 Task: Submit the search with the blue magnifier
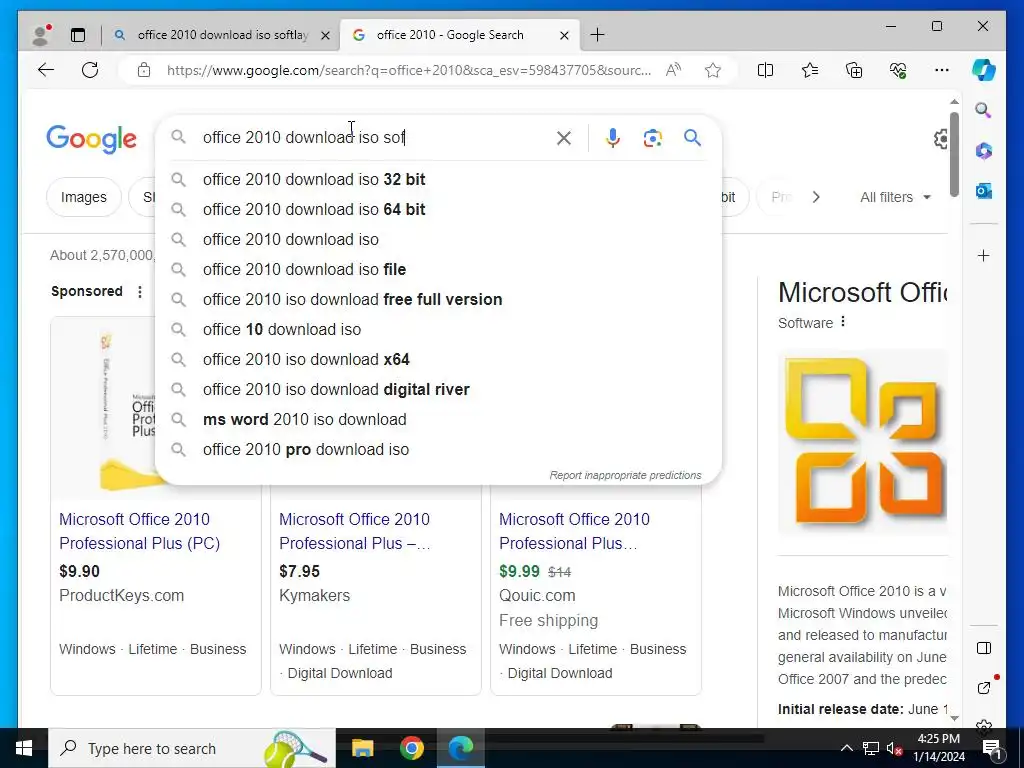[692, 138]
